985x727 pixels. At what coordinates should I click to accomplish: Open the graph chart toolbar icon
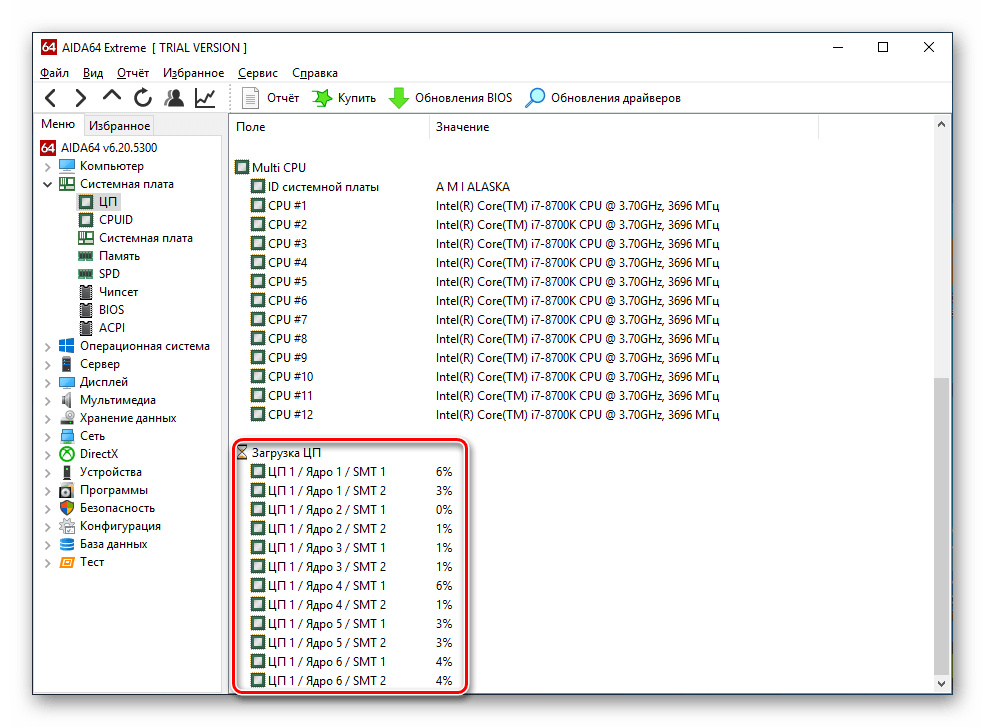pos(205,98)
